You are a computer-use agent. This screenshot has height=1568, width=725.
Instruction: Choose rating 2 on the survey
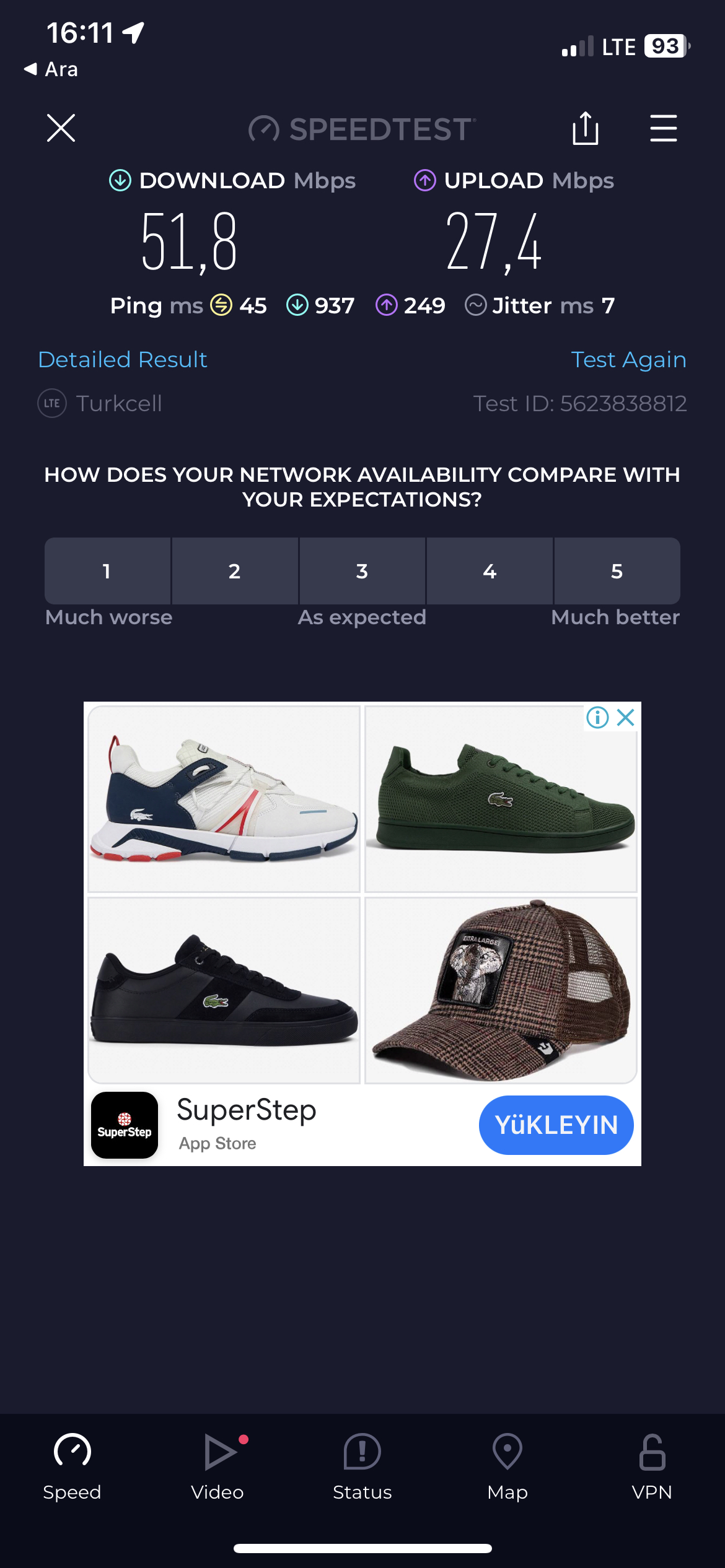(235, 571)
